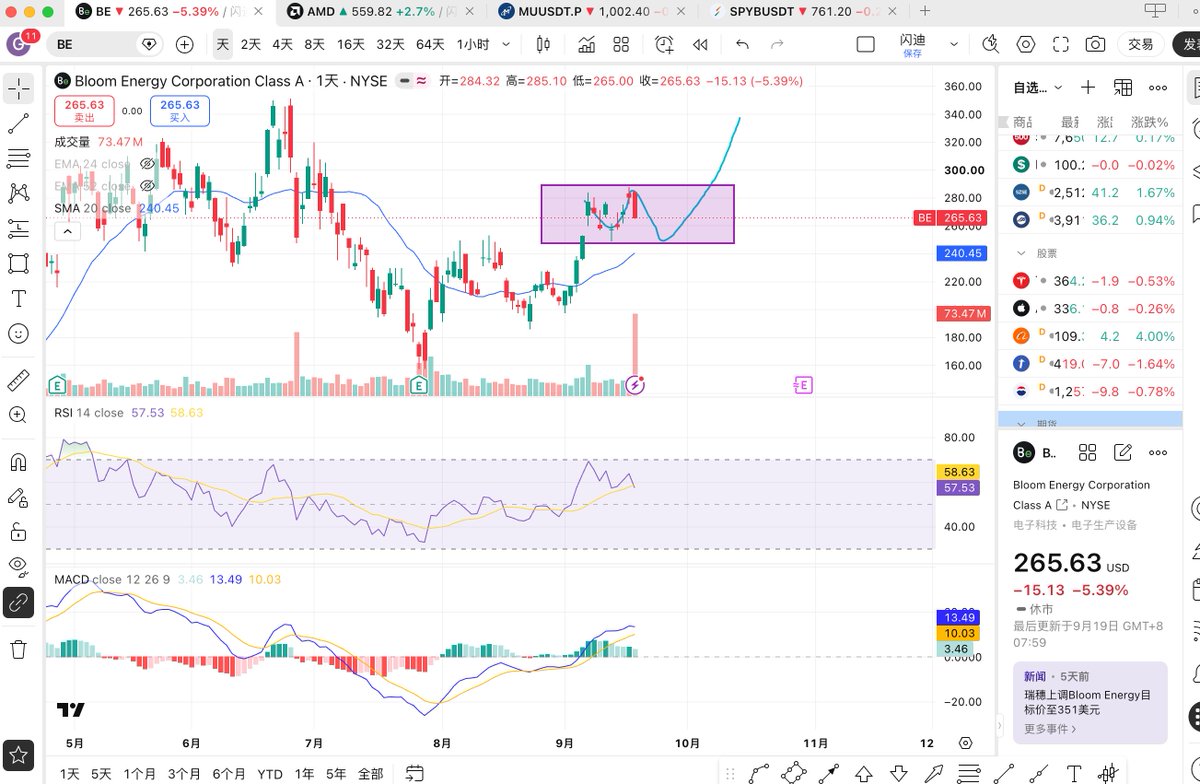Open the emoji icons tool
This screenshot has width=1200, height=784.
[x=18, y=333]
